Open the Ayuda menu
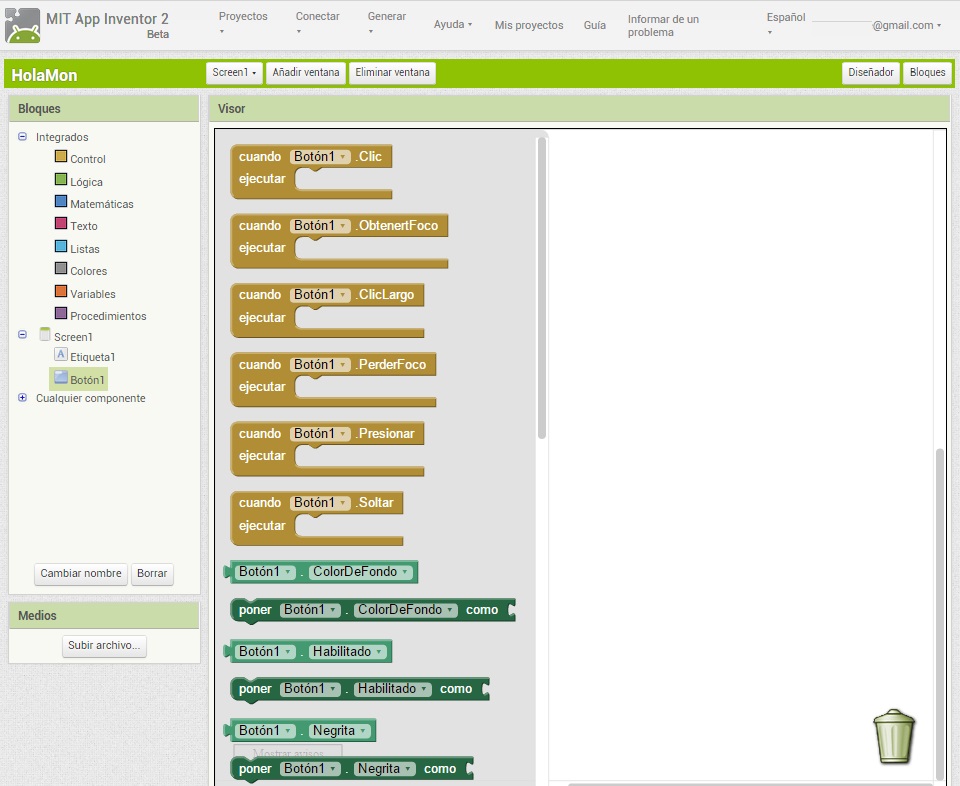This screenshot has height=786, width=960. point(453,24)
